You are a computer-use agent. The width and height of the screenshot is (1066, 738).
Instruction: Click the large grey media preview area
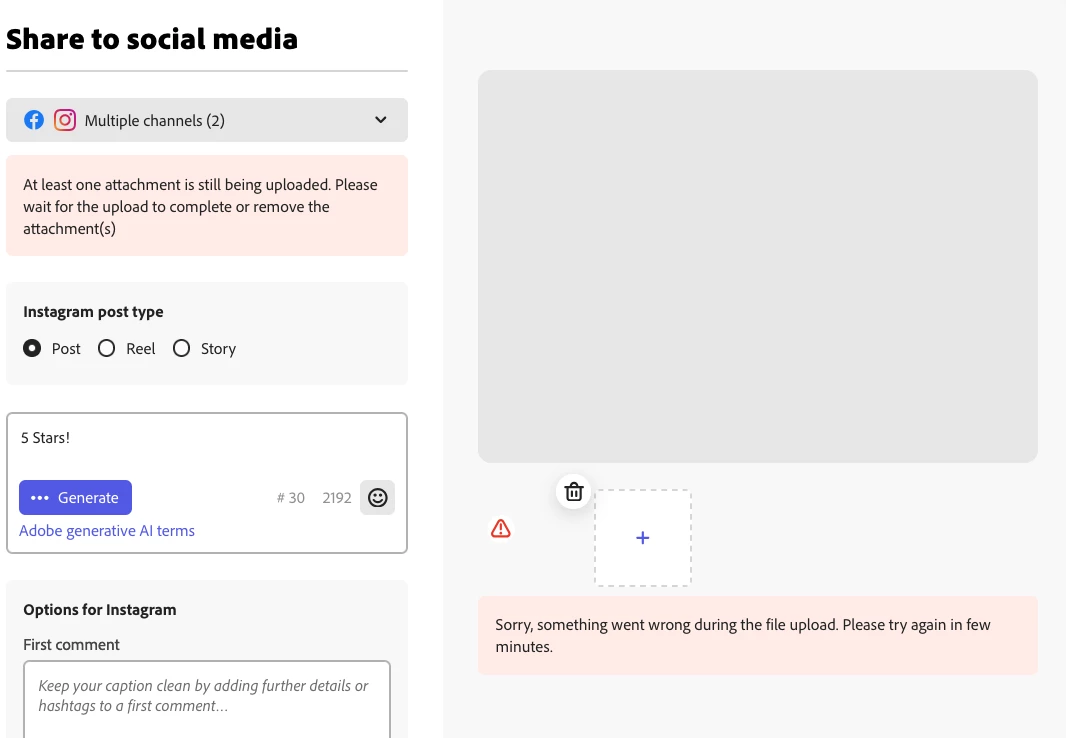click(757, 266)
